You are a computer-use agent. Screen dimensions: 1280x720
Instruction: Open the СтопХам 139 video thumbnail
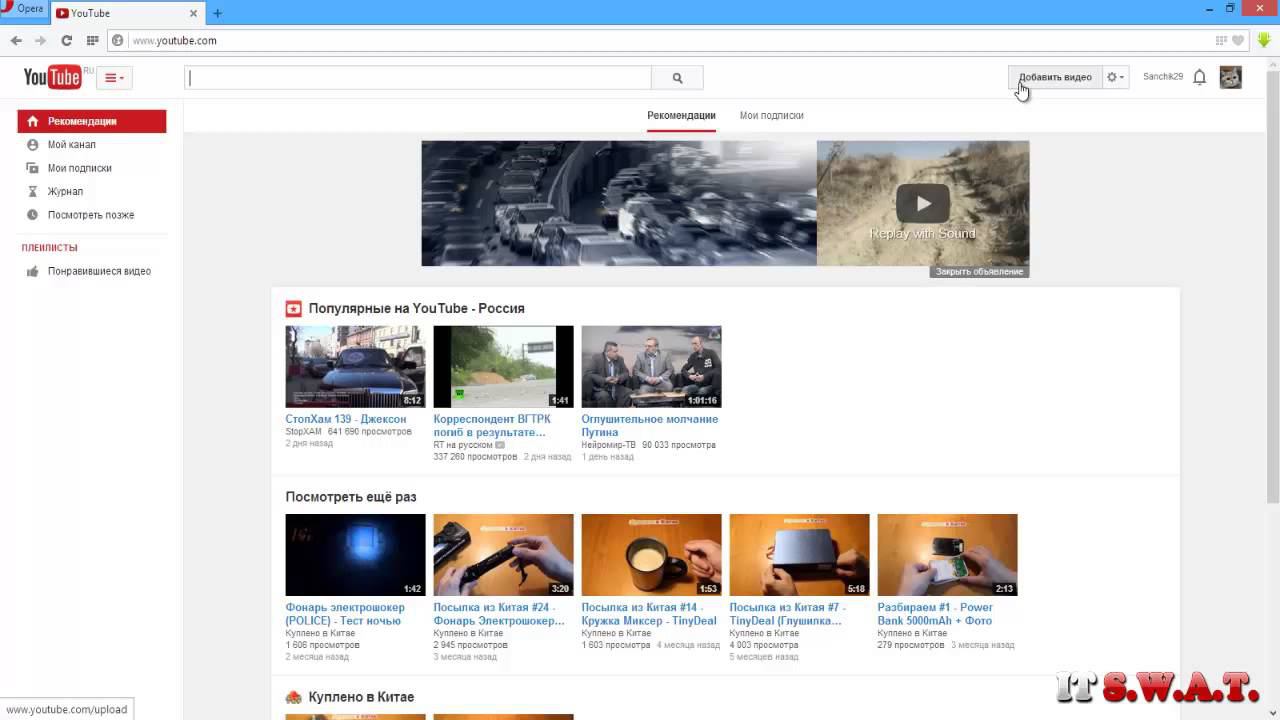(x=355, y=366)
